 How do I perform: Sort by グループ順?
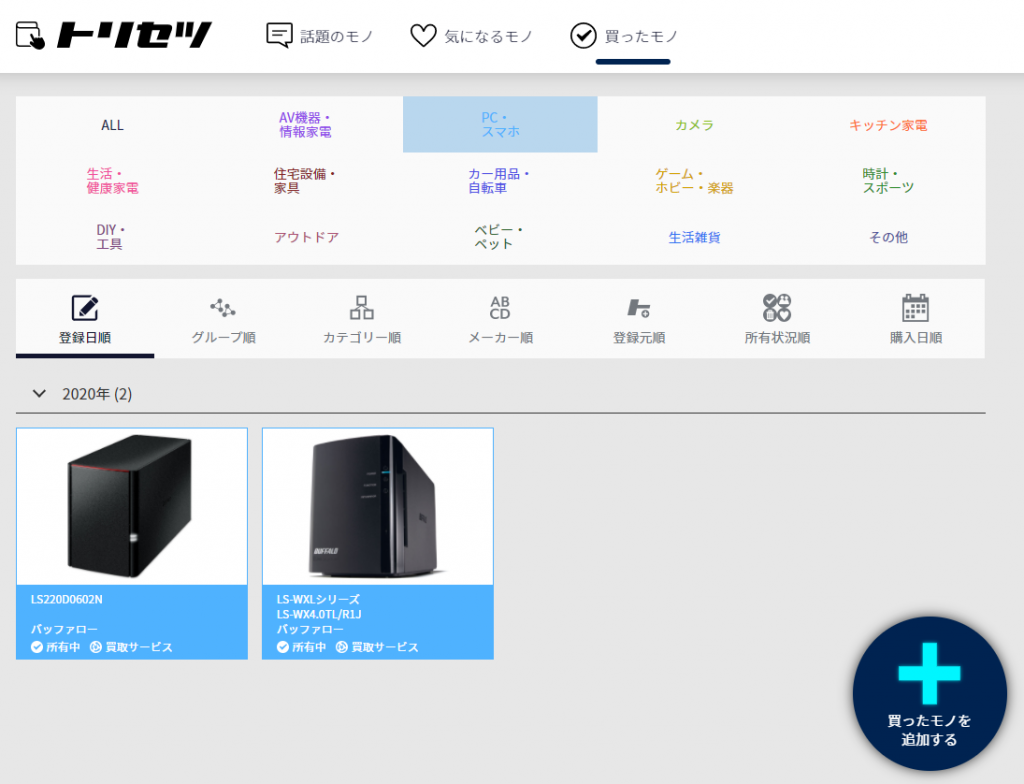(x=223, y=319)
